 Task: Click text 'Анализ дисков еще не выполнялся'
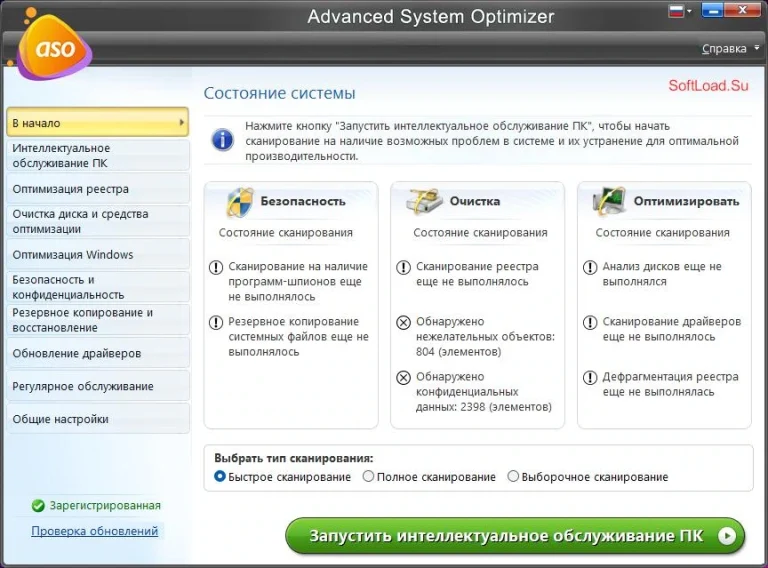(x=662, y=274)
